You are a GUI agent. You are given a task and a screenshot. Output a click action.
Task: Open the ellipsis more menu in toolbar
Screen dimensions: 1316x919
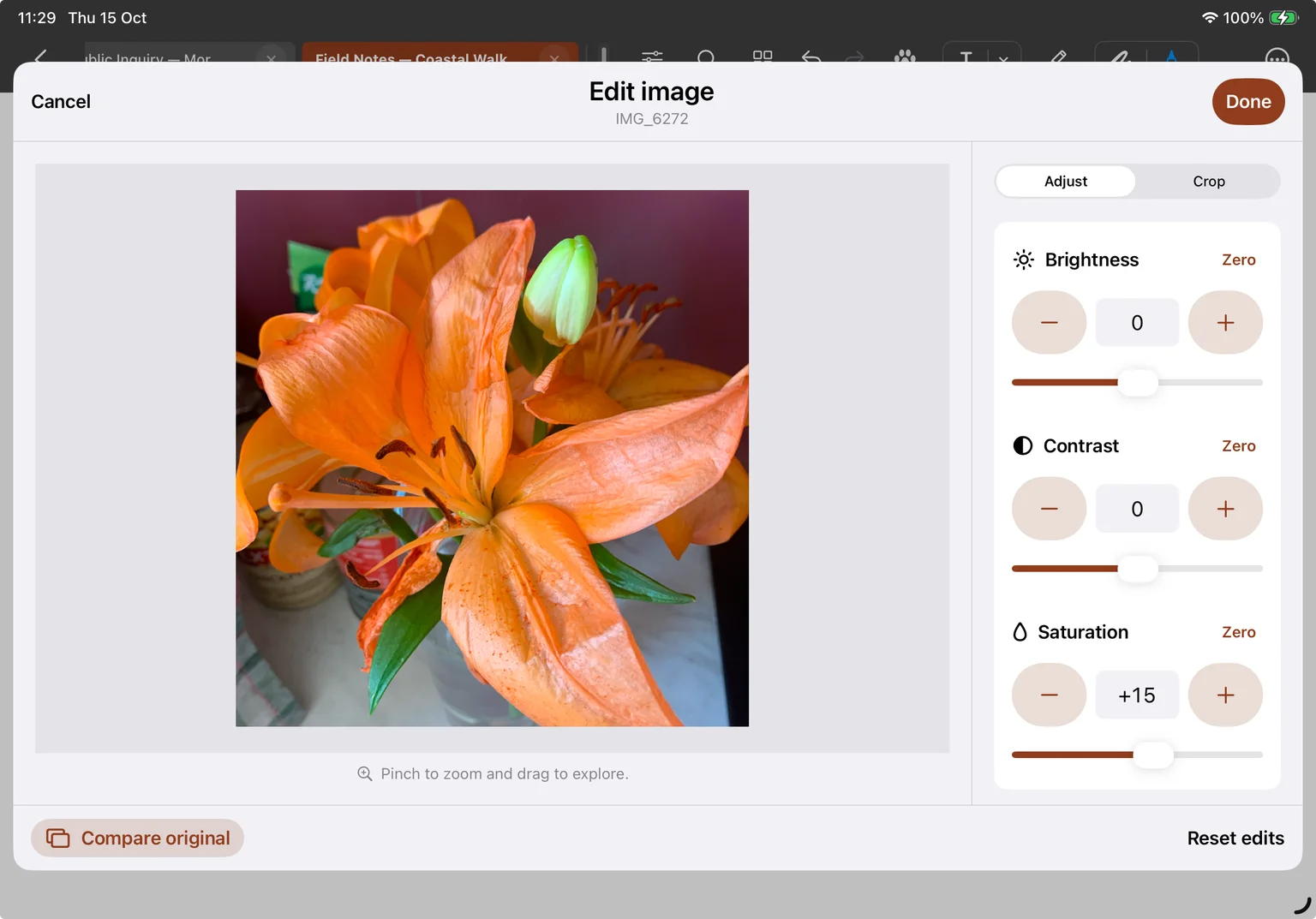pos(1277,56)
